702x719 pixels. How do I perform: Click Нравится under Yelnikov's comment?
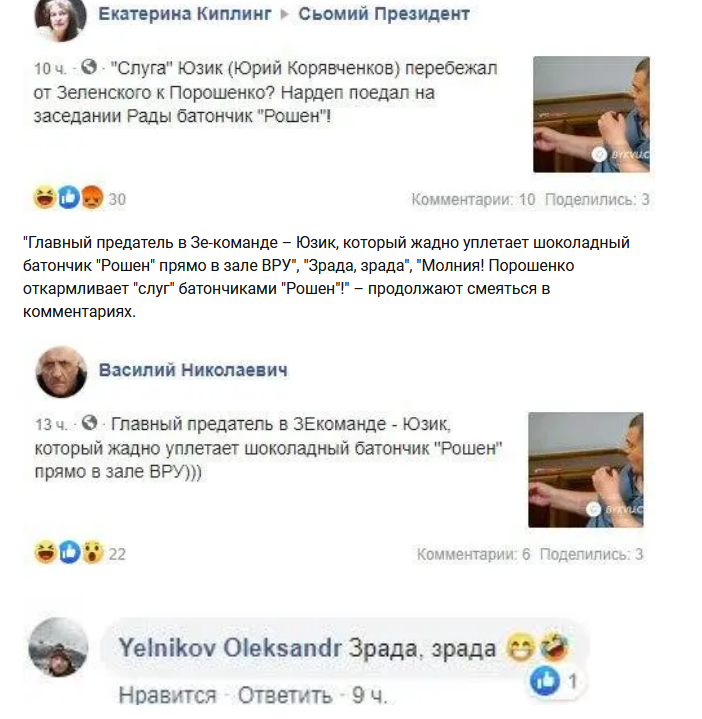pyautogui.click(x=167, y=696)
